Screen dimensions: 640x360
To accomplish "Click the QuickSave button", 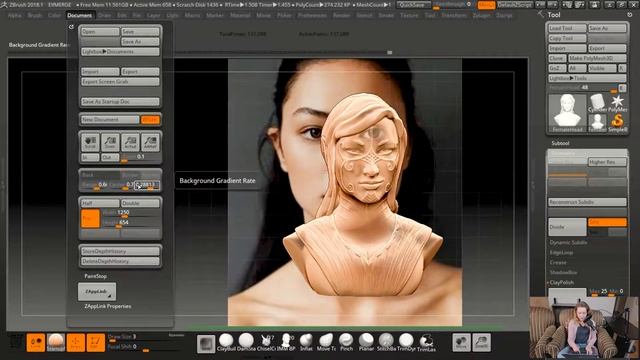I will coord(413,5).
